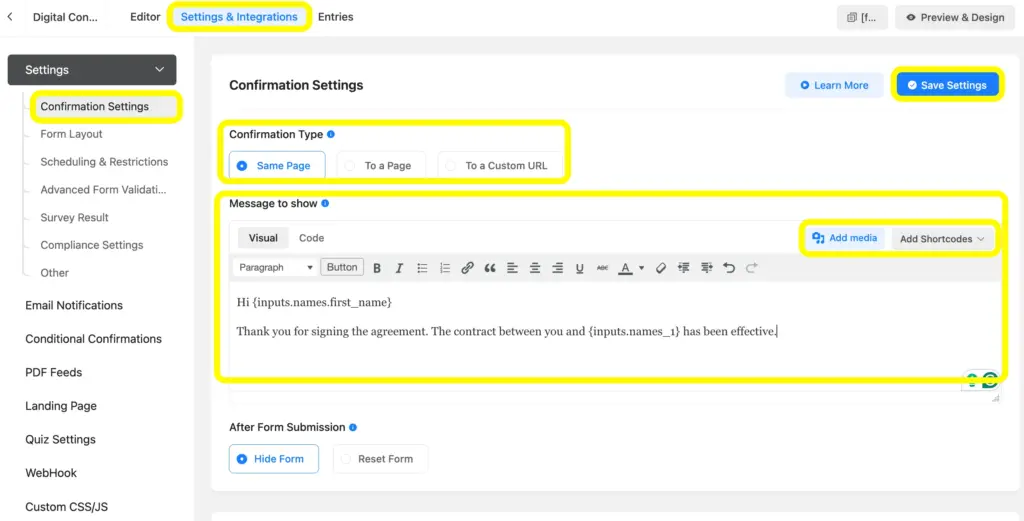The image size is (1024, 521).
Task: Collapse the Settings sidebar section
Action: point(92,70)
